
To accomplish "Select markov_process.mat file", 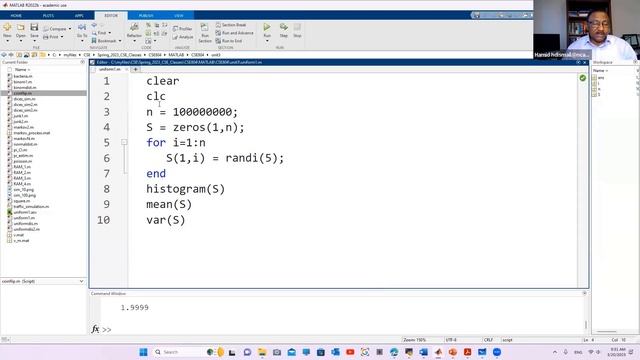I will click(31, 133).
